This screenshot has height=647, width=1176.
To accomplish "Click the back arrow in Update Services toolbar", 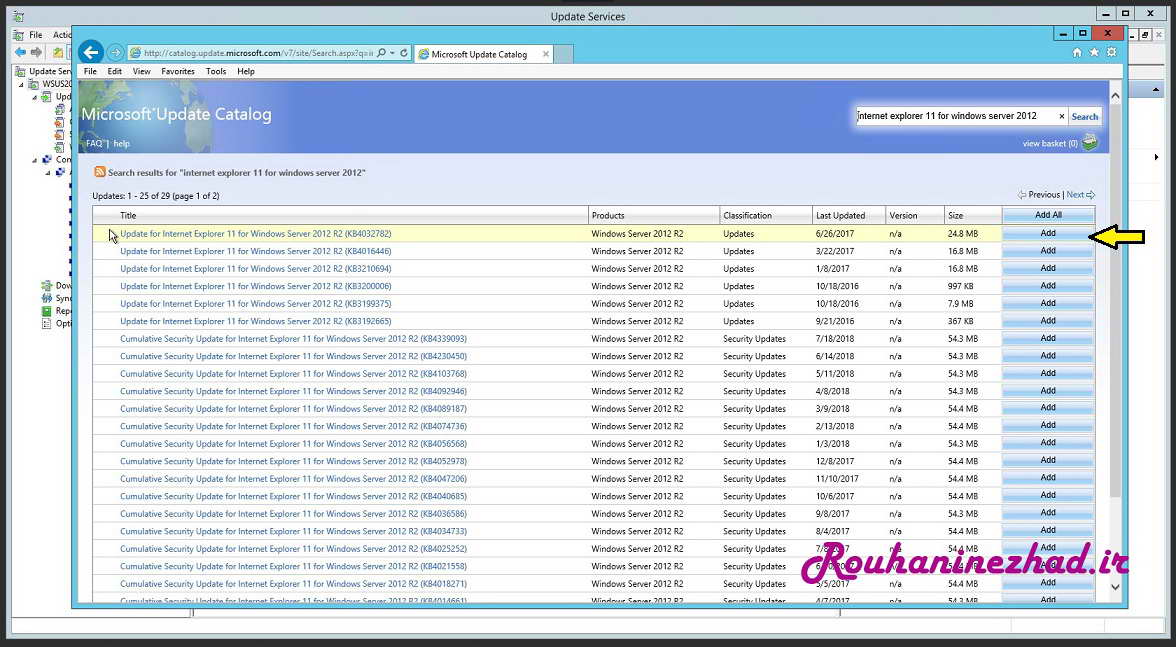I will click(20, 52).
